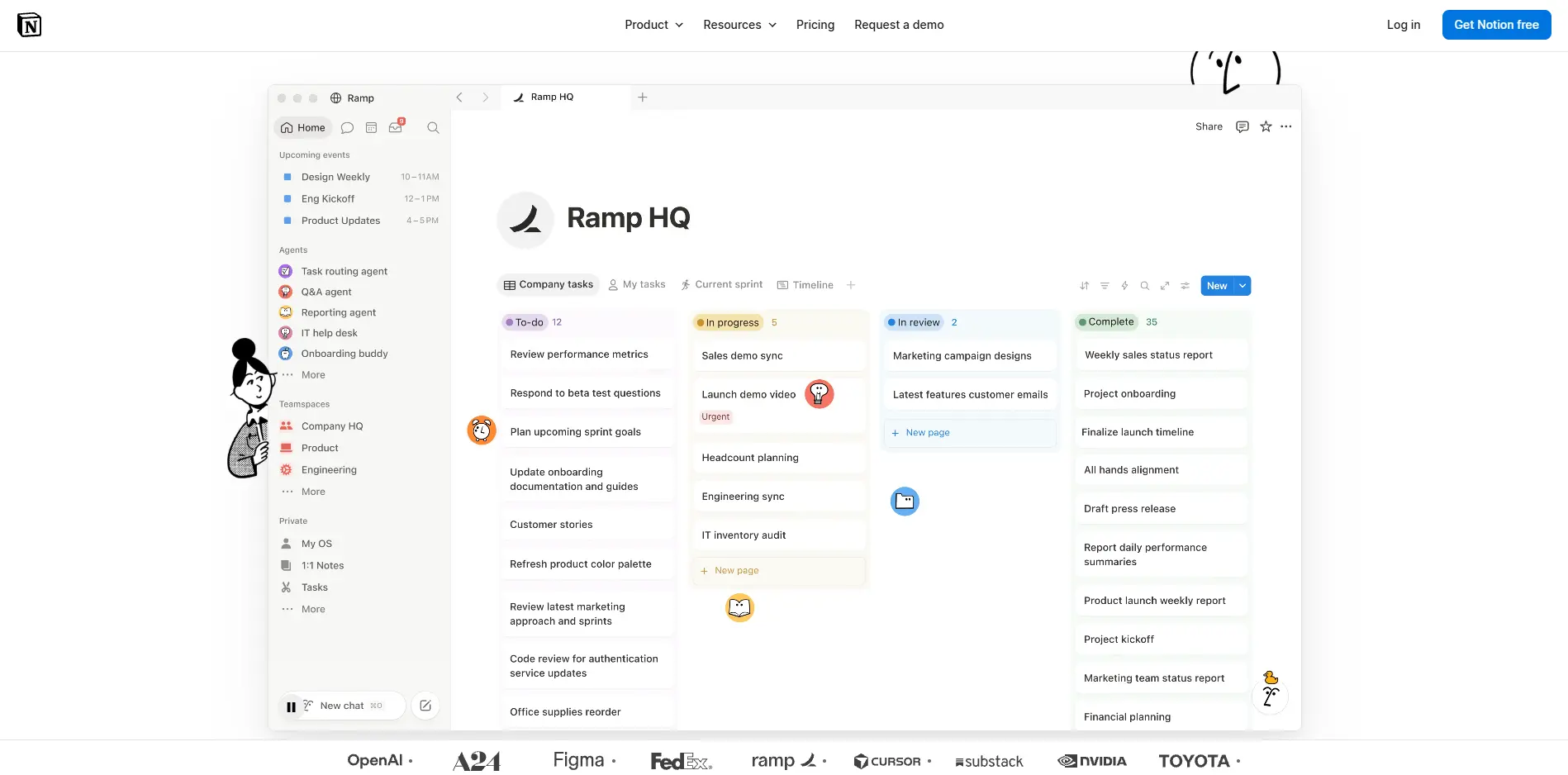Click the Share button

1209,126
